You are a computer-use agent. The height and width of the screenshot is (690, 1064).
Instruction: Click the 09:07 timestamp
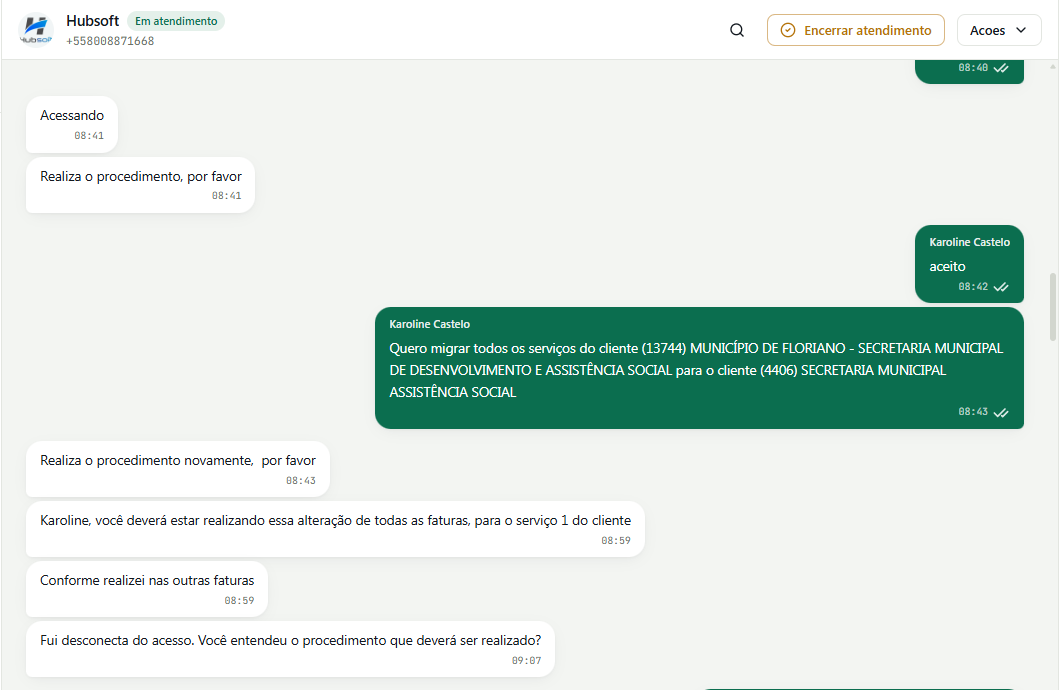(x=527, y=660)
